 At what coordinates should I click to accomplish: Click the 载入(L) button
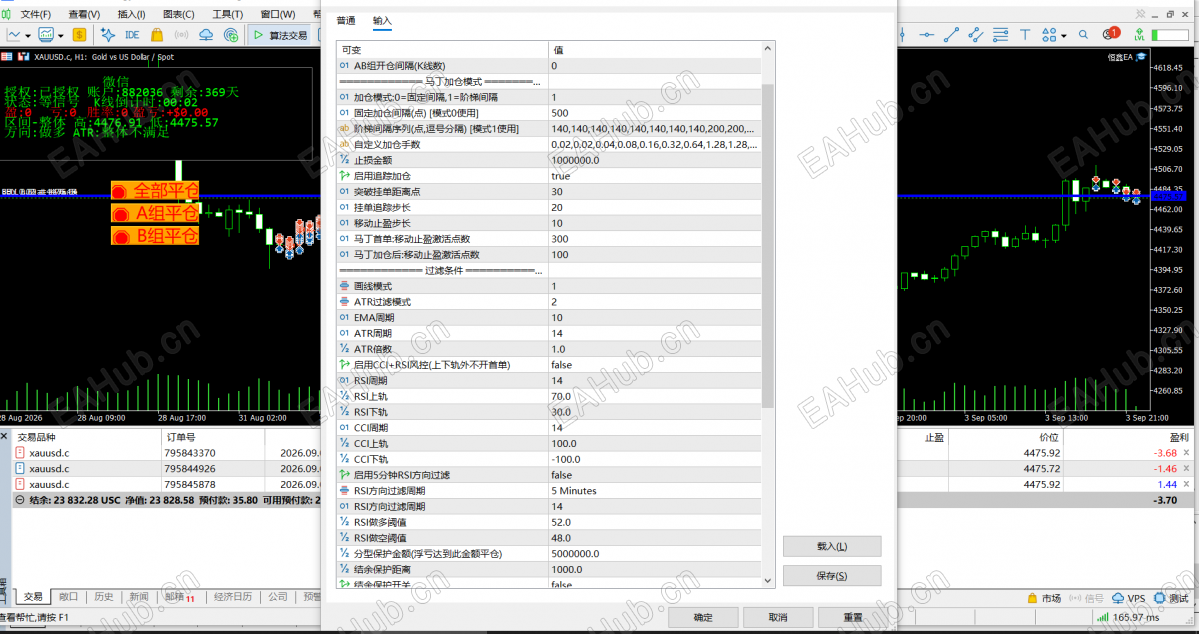832,546
